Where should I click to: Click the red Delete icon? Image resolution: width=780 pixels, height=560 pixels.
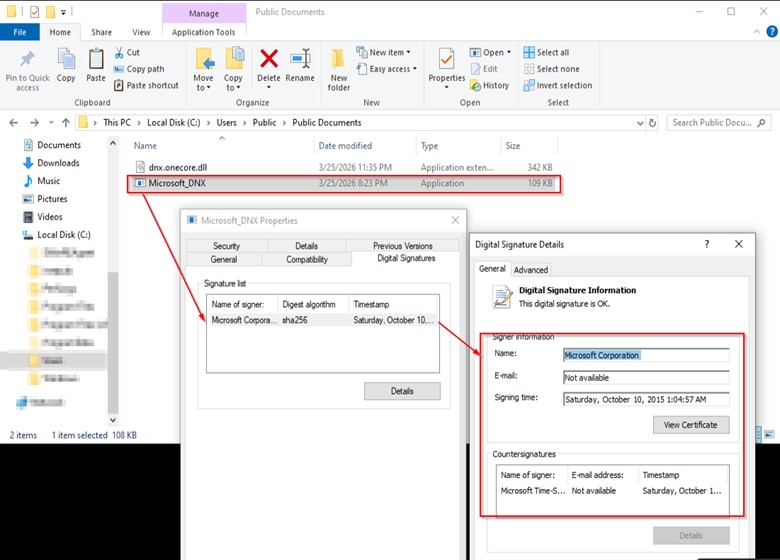click(269, 60)
